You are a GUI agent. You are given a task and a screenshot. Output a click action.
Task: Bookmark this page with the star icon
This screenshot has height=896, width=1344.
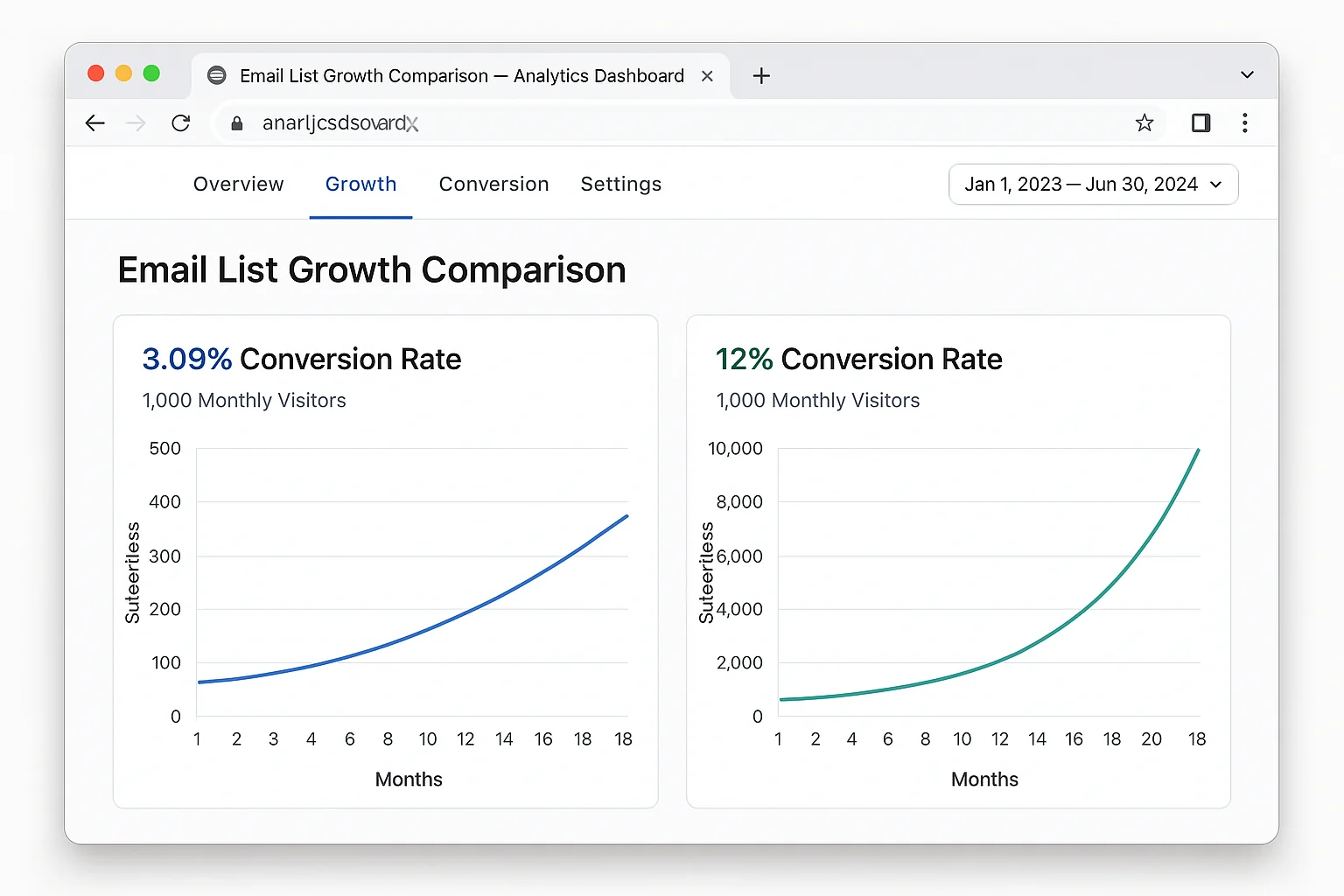click(1144, 122)
